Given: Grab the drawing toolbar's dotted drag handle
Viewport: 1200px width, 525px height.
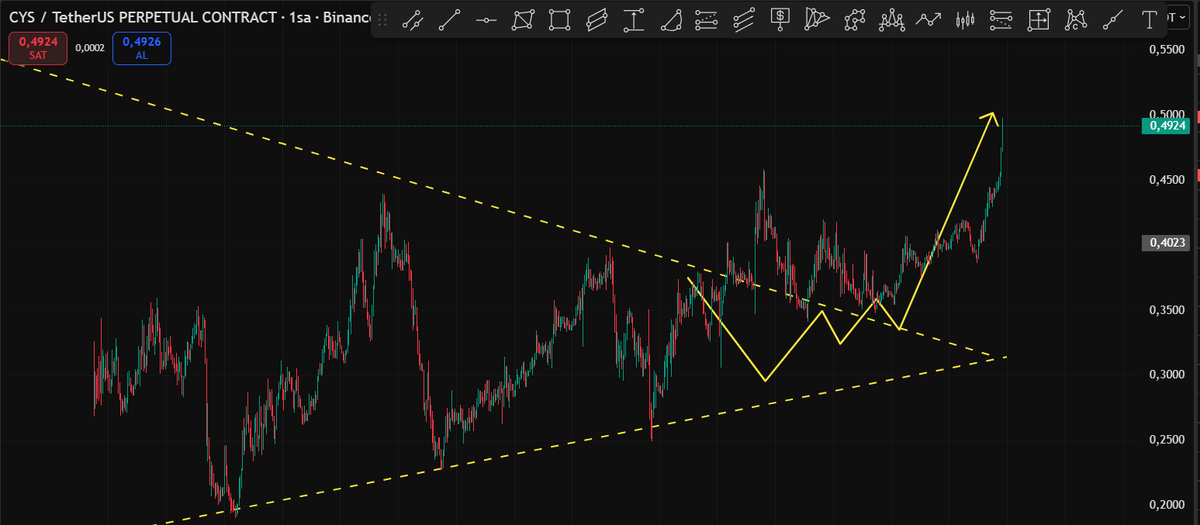Looking at the screenshot, I should point(383,20).
